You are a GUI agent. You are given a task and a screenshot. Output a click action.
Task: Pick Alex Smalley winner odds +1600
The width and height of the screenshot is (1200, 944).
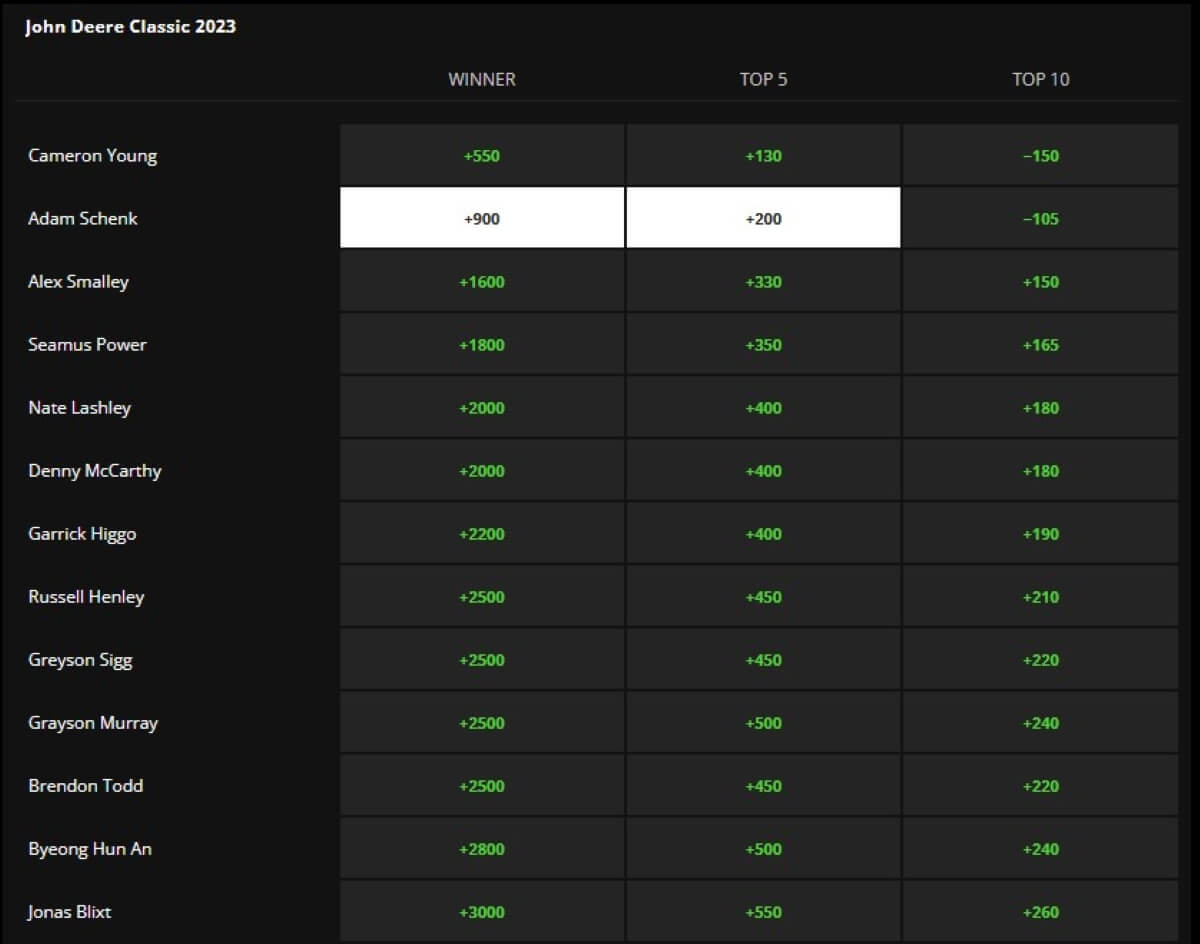[482, 281]
